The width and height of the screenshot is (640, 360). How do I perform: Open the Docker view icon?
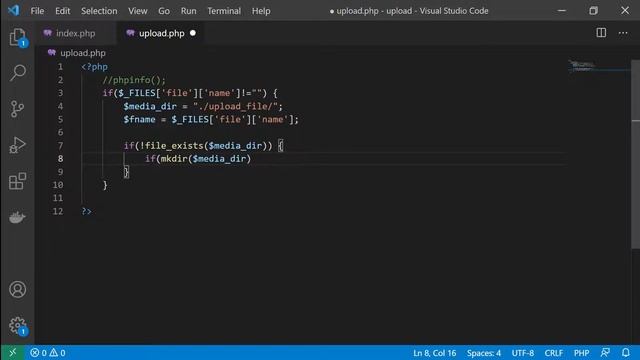pyautogui.click(x=17, y=217)
